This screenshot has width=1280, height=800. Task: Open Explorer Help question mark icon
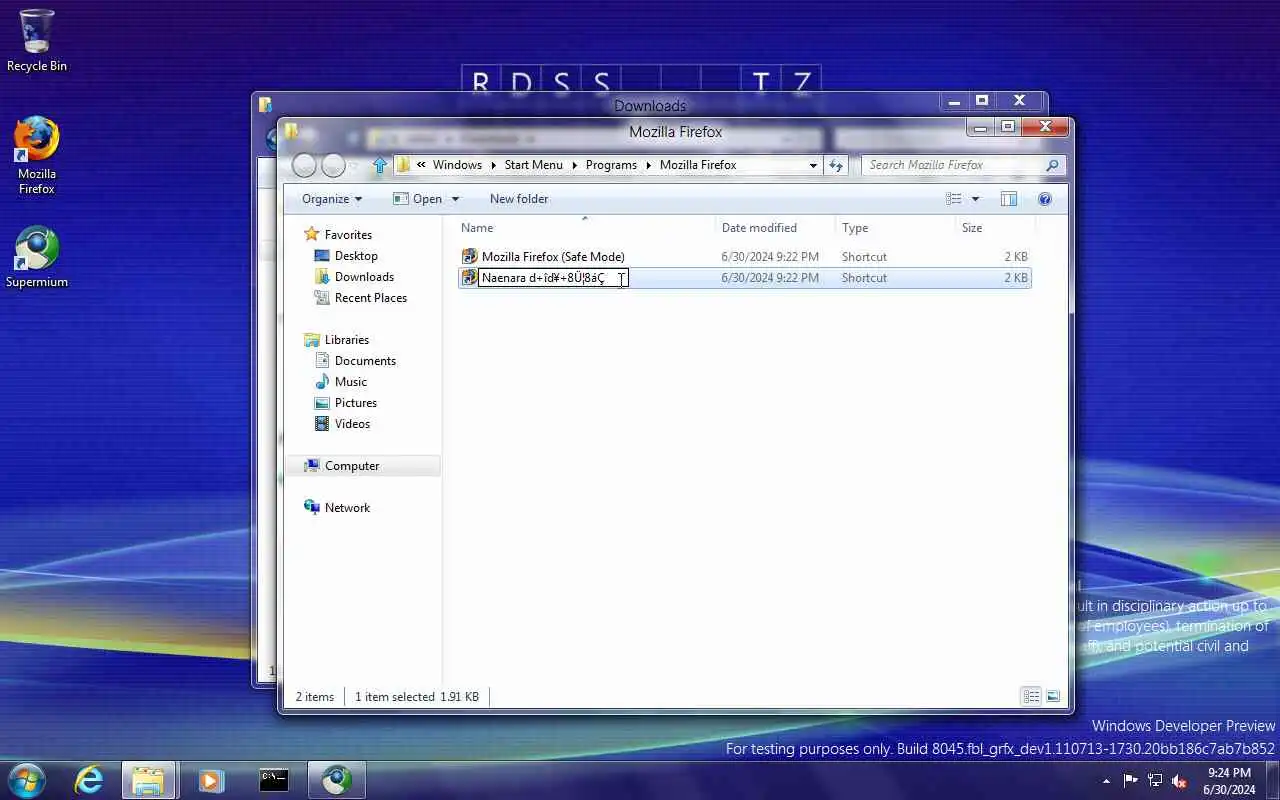click(x=1045, y=199)
